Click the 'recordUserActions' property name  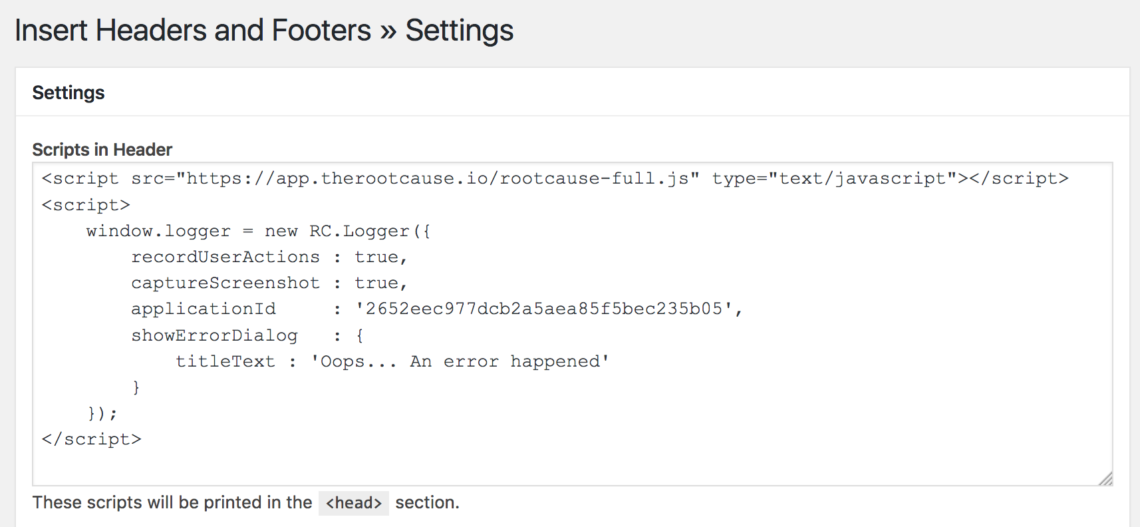point(225,257)
